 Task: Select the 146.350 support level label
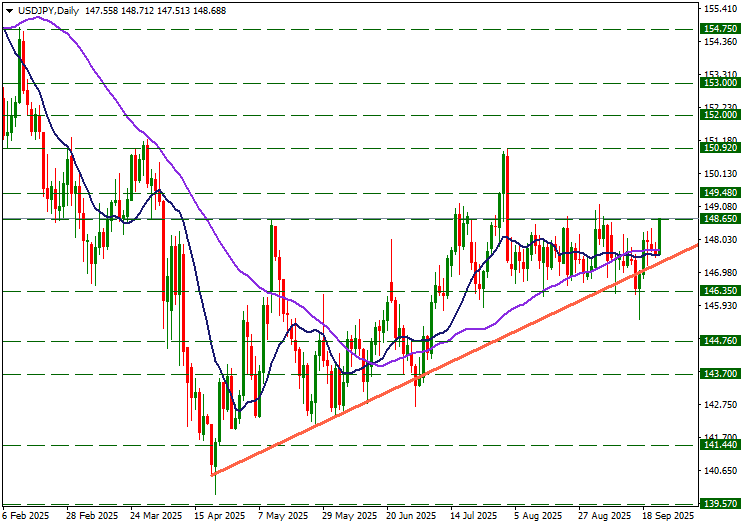[x=720, y=291]
